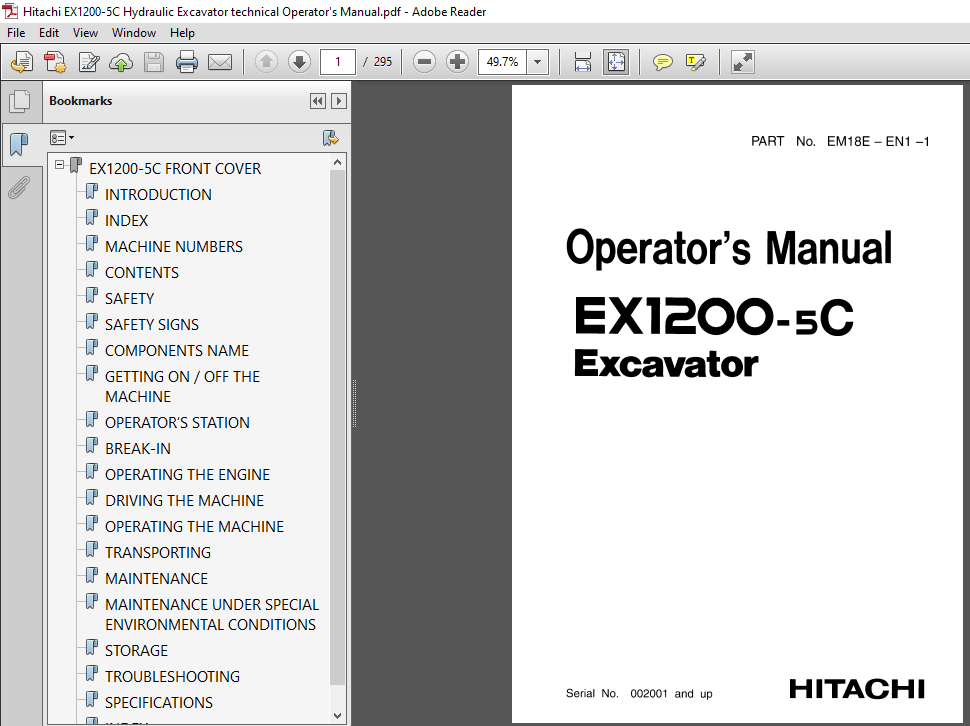
Task: Open GETTING ON / OFF THE MACHINE bookmark
Action: (182, 386)
